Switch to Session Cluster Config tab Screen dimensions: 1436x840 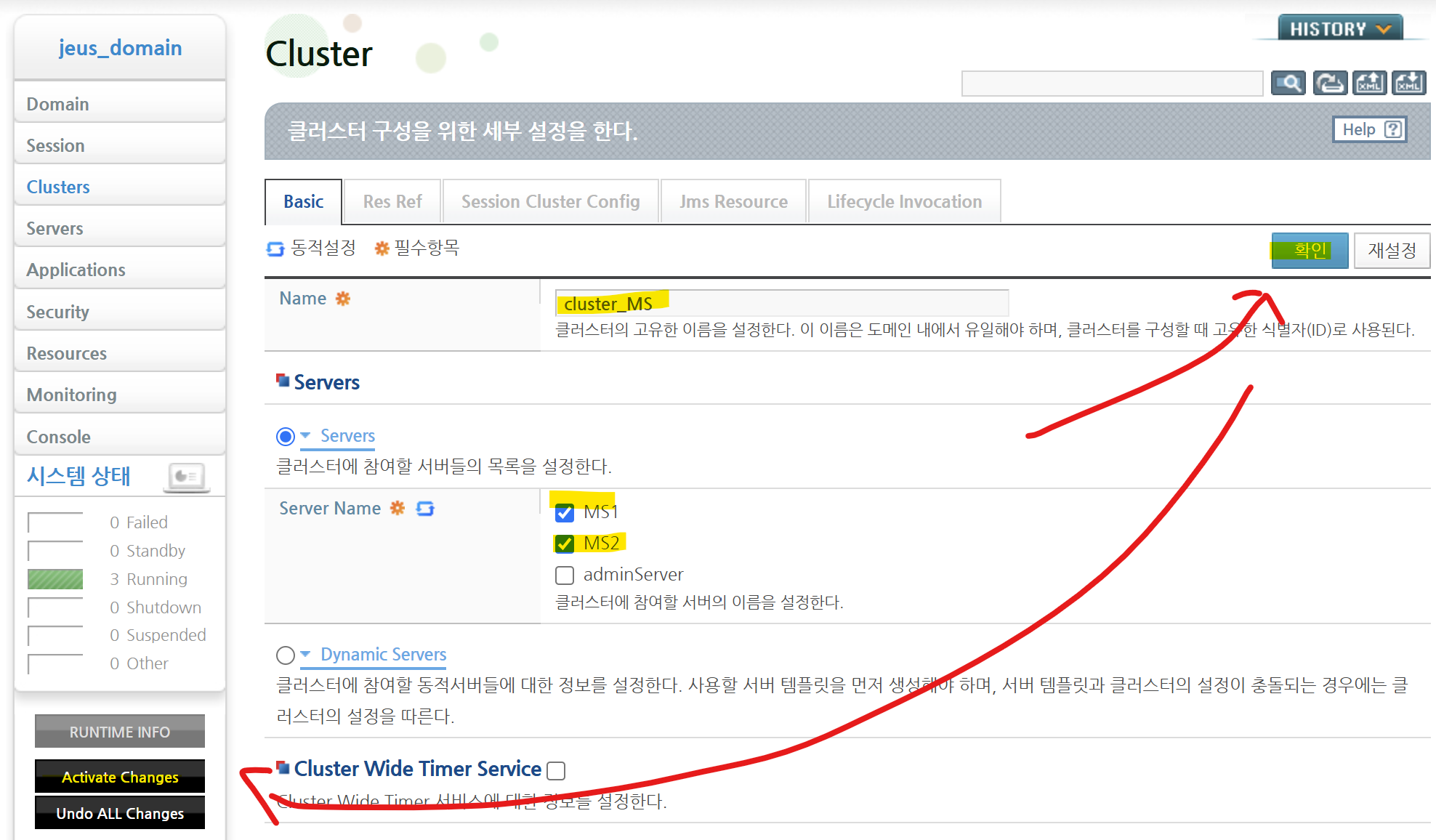click(550, 202)
